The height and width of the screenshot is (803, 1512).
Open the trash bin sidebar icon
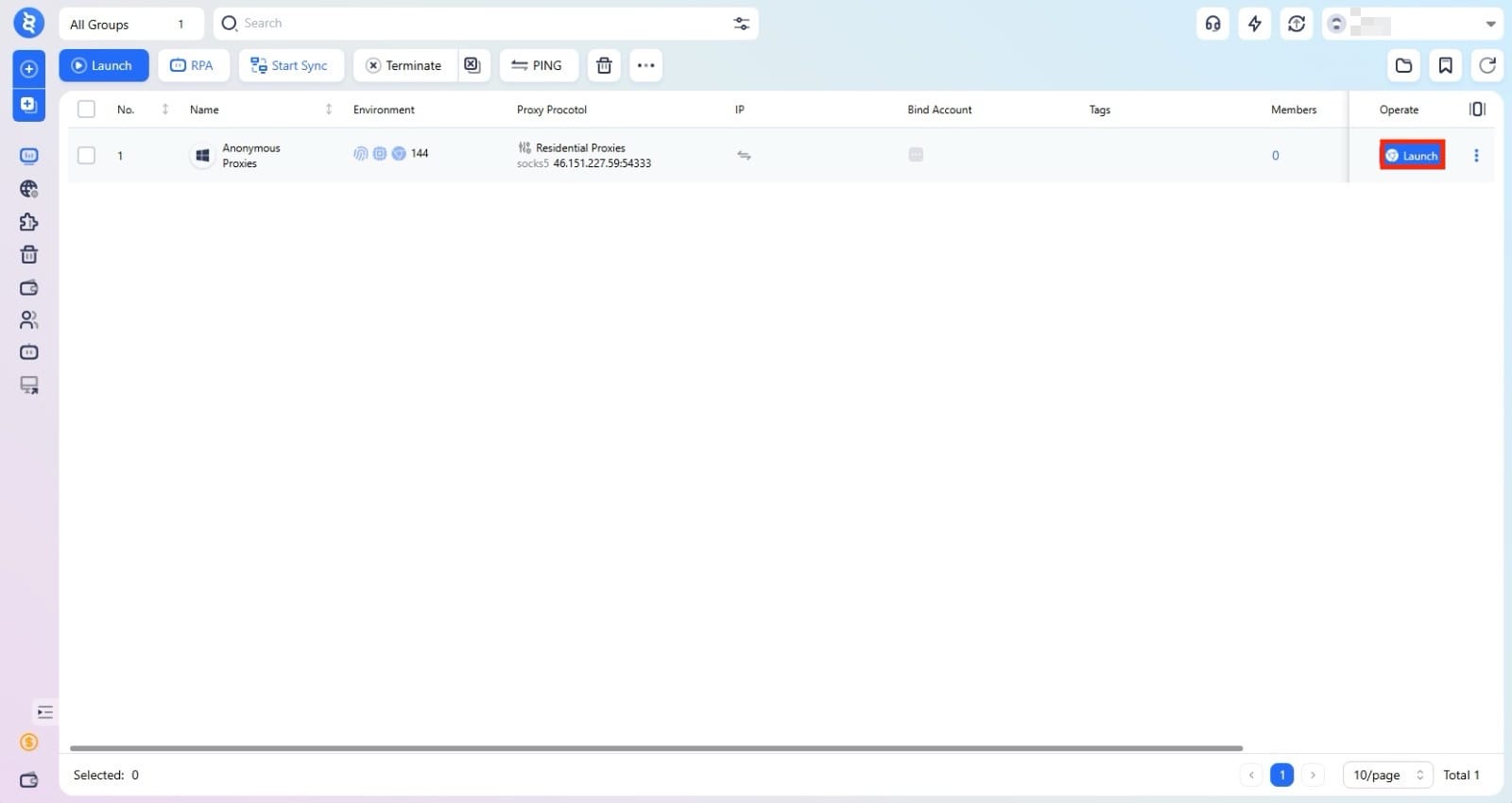29,254
